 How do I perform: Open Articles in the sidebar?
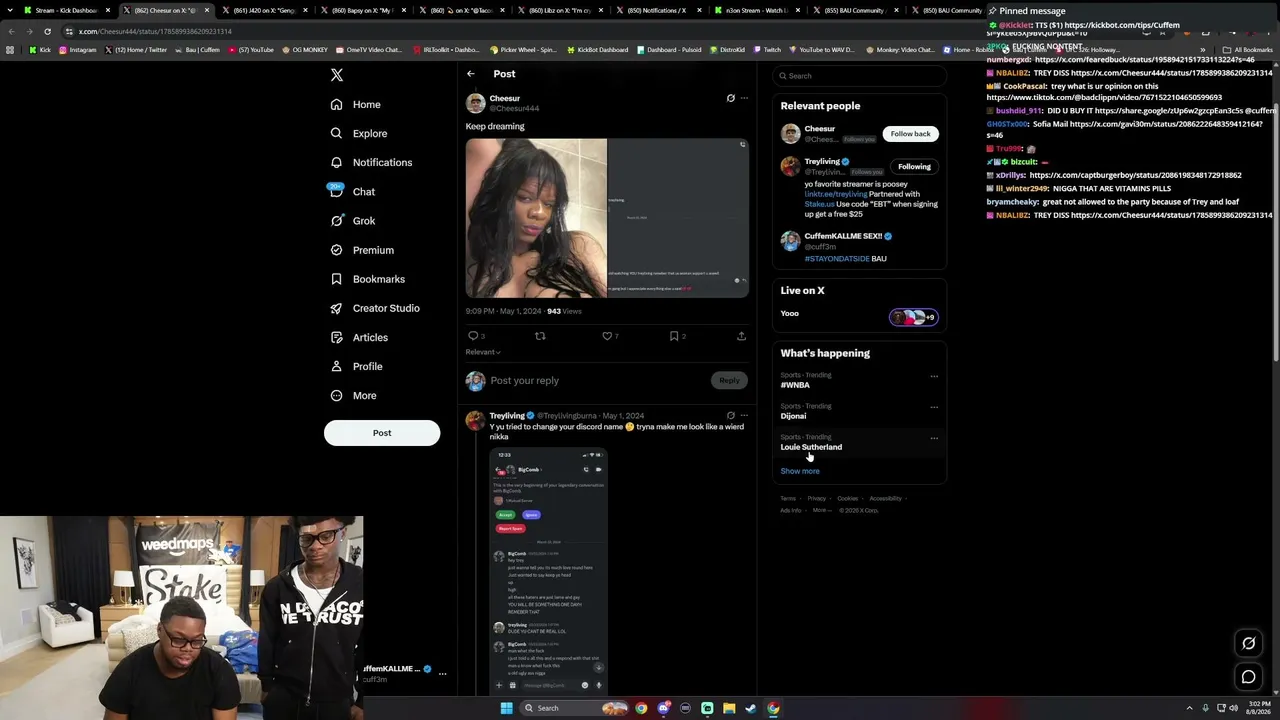358,337
